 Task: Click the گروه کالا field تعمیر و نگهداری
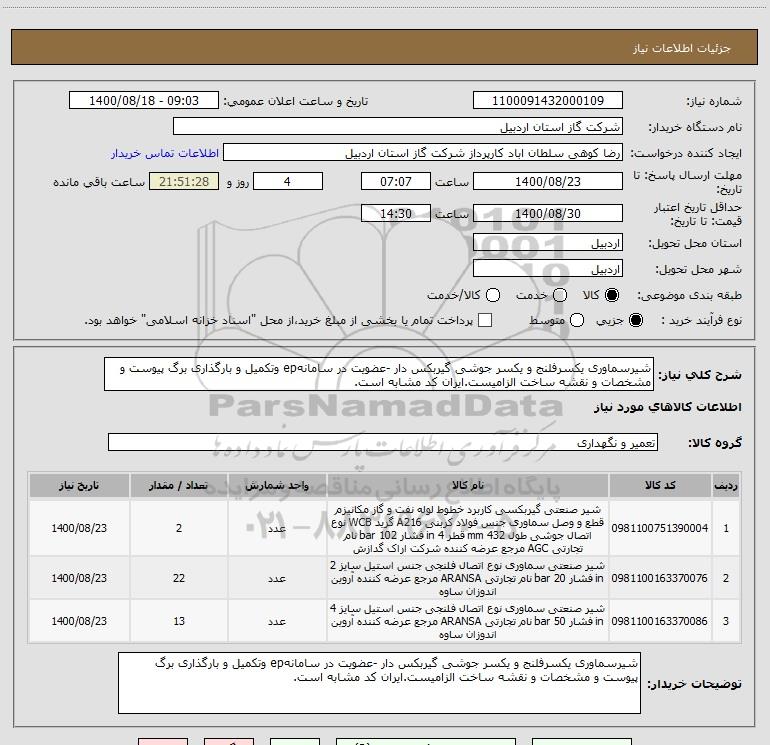pos(383,442)
